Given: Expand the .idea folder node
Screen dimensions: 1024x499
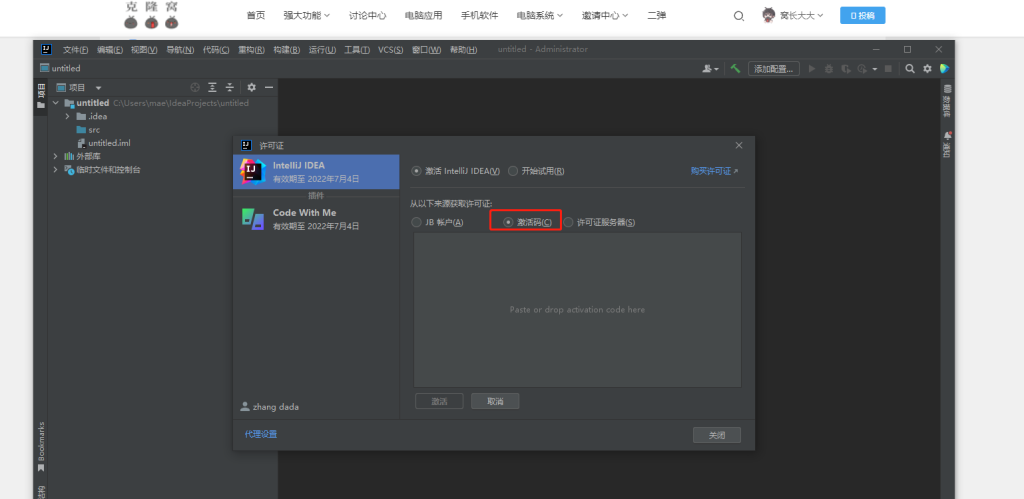Looking at the screenshot, I should 67,116.
